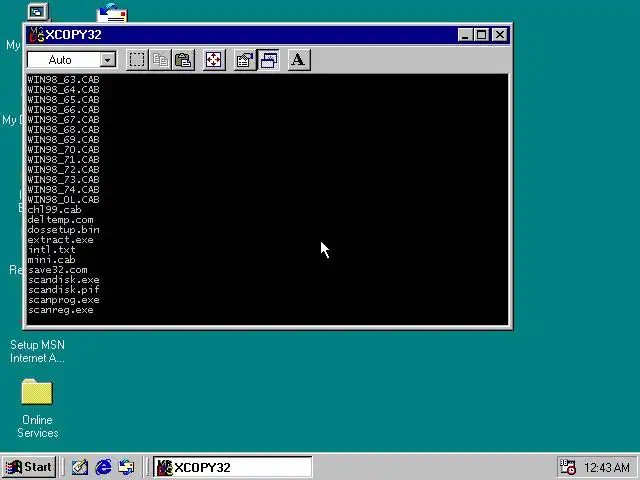Click the WIN98_70.CAB line

63,149
